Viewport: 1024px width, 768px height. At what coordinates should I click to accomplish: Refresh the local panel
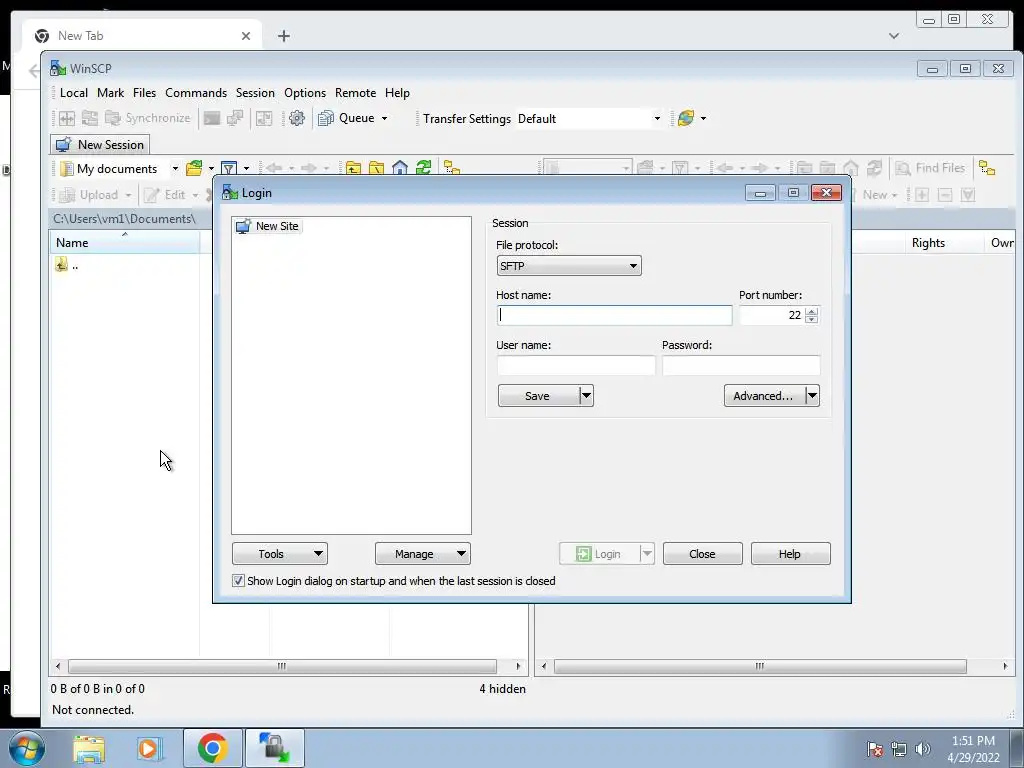click(423, 168)
